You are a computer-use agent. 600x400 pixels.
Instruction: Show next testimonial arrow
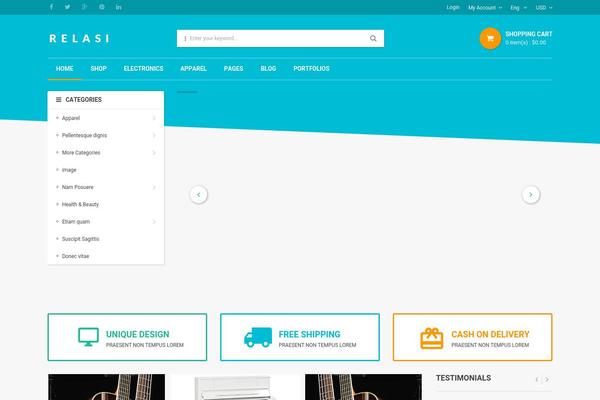(547, 379)
